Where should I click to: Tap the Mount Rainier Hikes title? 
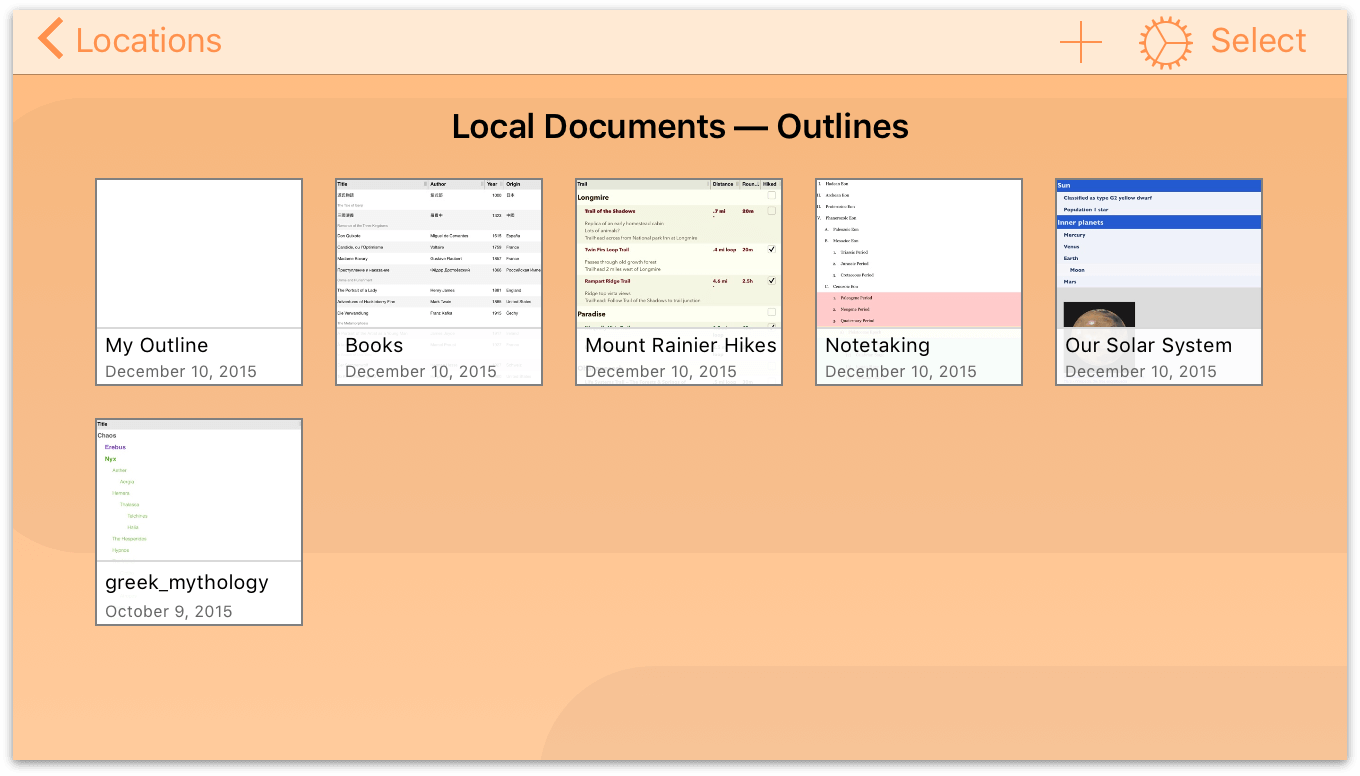[x=681, y=345]
